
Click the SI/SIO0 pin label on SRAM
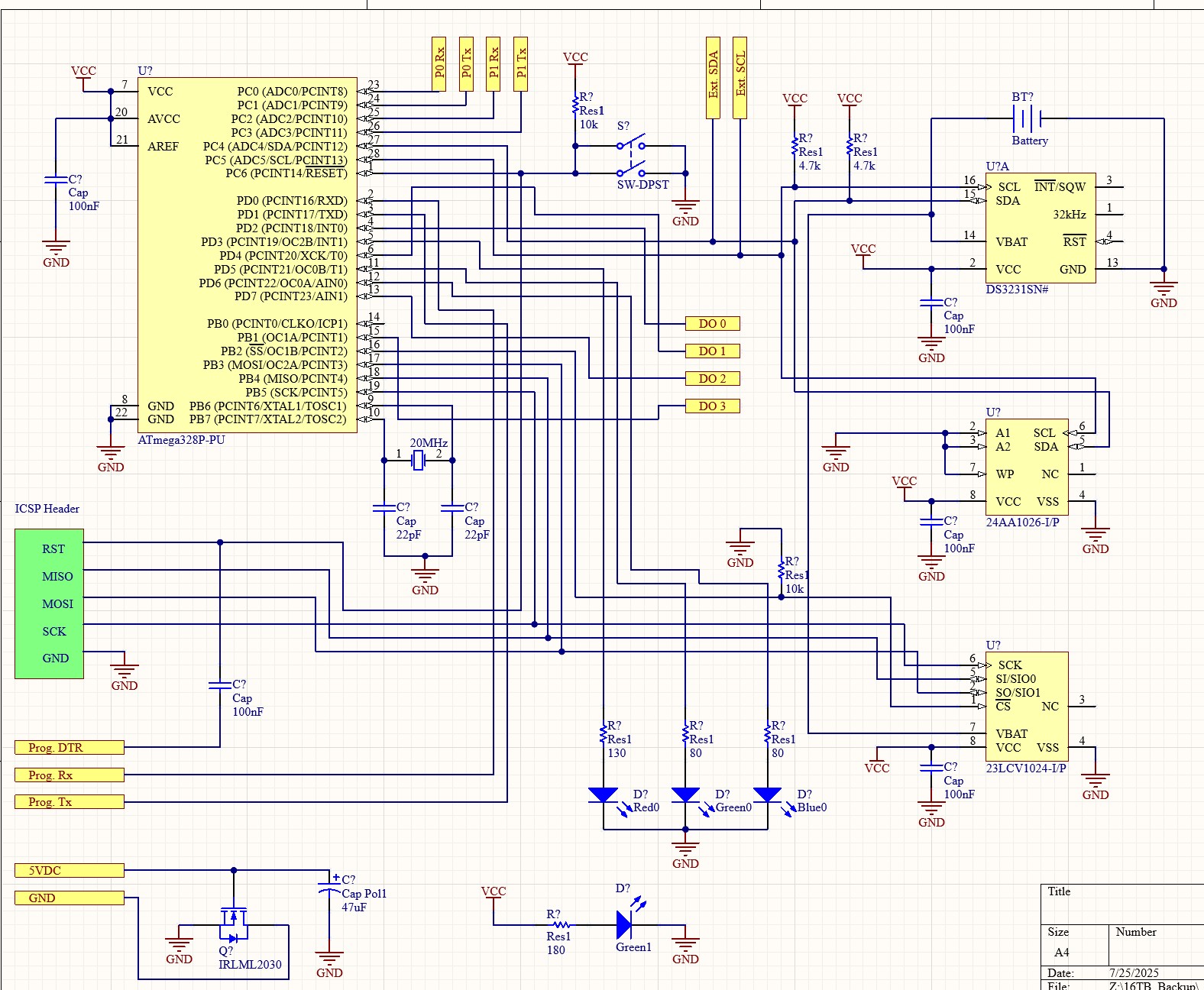point(1016,679)
